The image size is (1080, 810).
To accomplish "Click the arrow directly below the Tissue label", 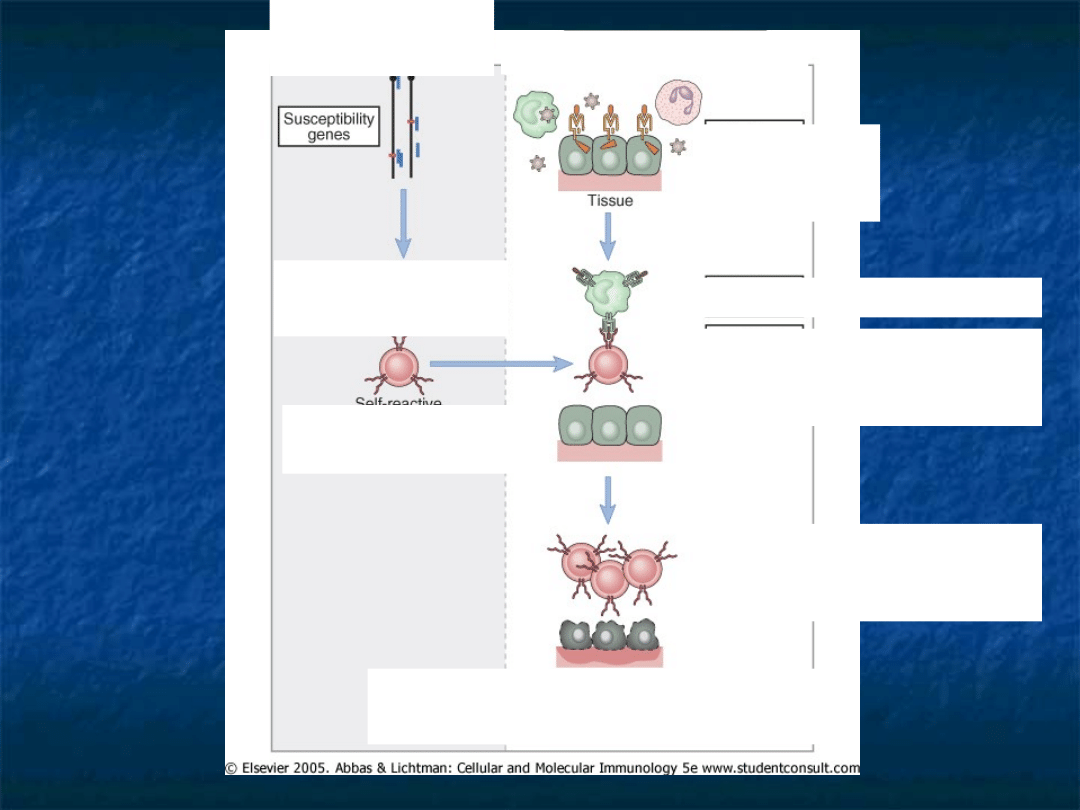I will point(607,236).
